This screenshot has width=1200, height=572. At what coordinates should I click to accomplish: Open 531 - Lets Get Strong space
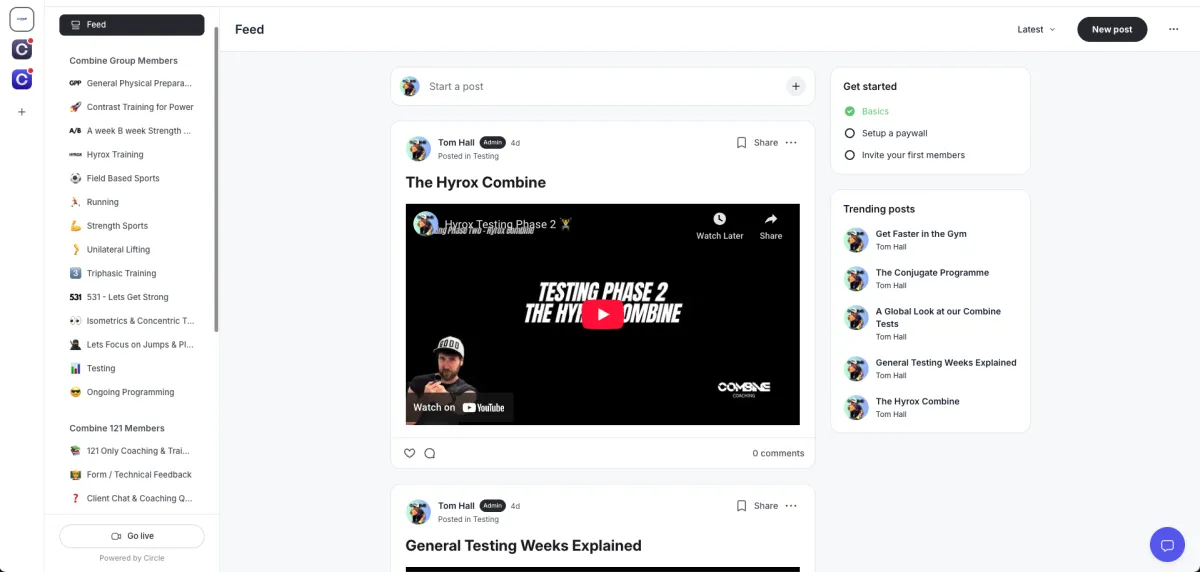coord(132,297)
